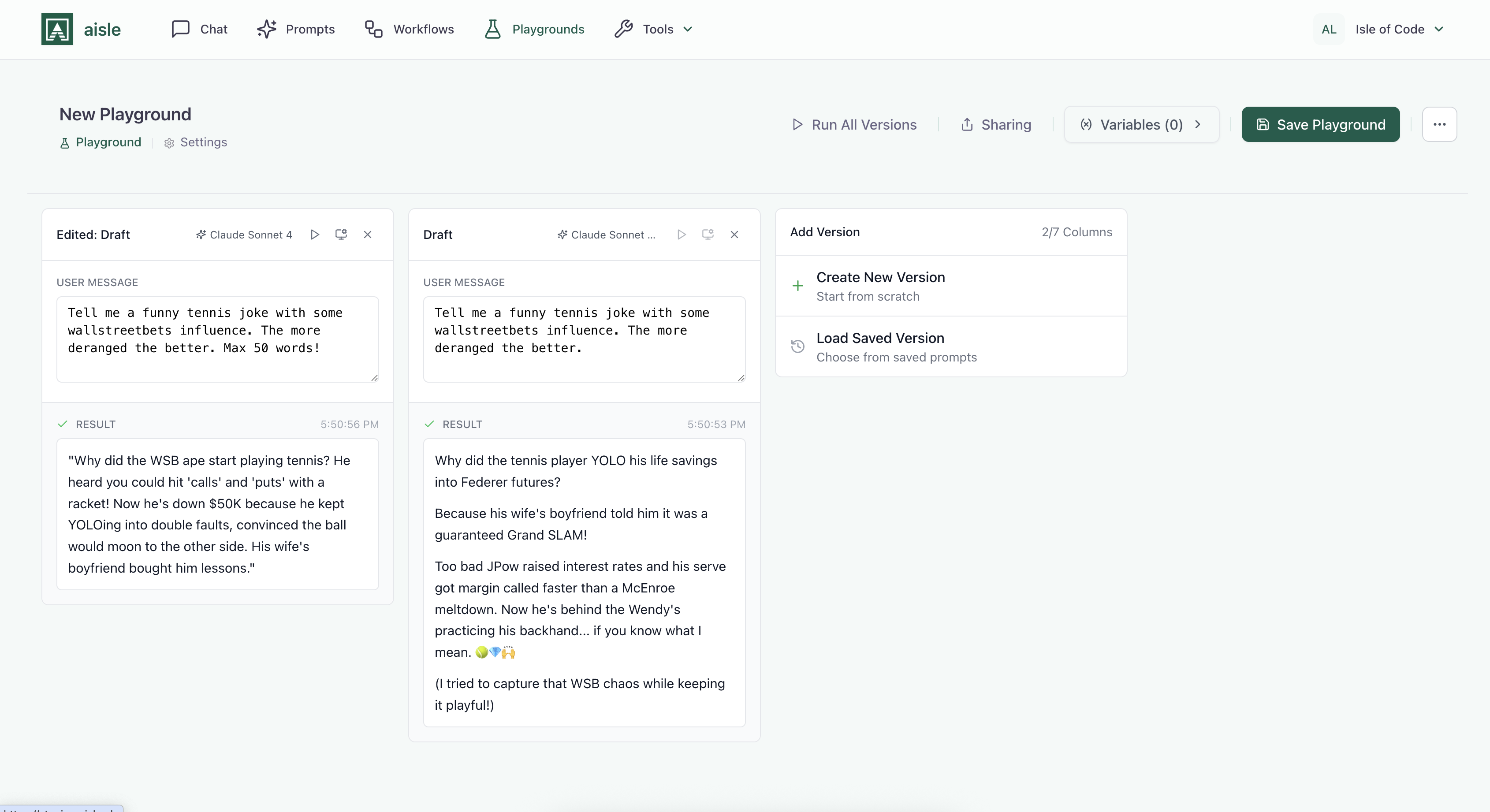Close the Draft column
The image size is (1490, 812).
[734, 234]
